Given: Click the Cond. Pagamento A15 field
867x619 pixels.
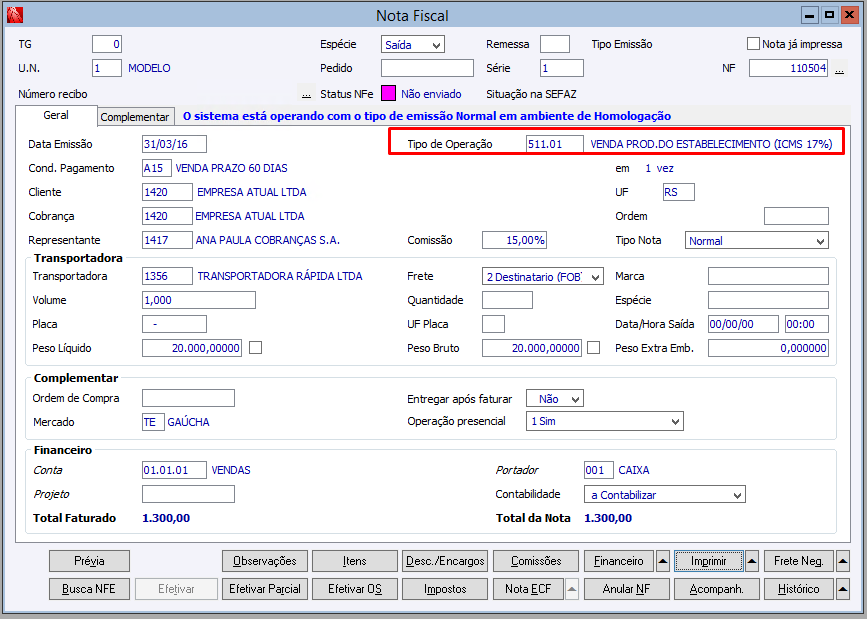Looking at the screenshot, I should [156, 168].
